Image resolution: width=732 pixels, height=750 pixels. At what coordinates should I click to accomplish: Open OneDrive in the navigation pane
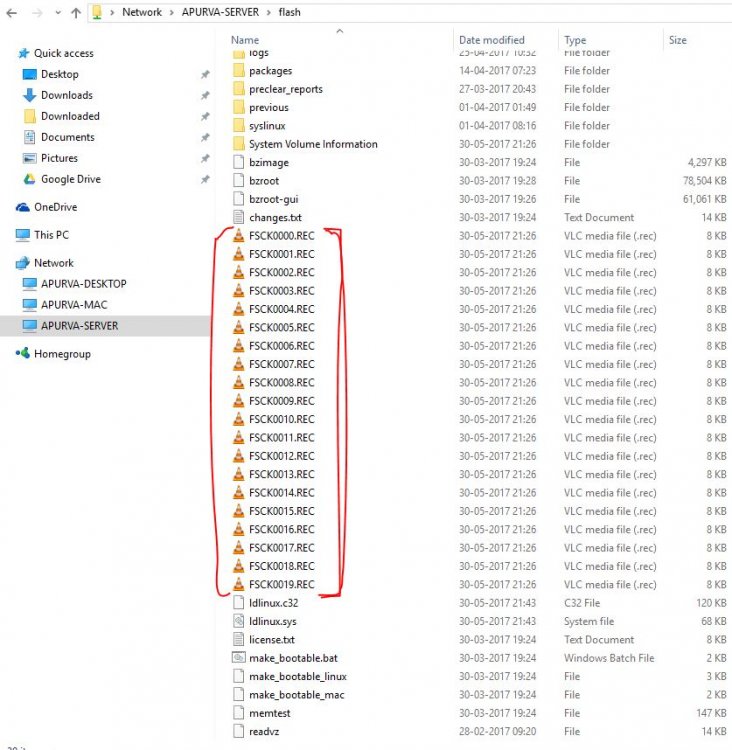55,207
